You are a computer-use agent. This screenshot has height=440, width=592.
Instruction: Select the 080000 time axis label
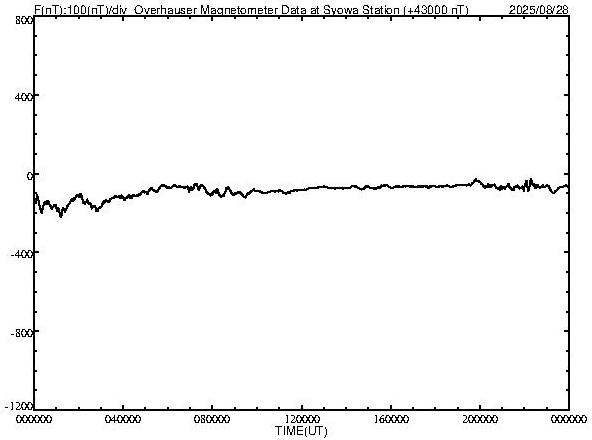pyautogui.click(x=212, y=418)
